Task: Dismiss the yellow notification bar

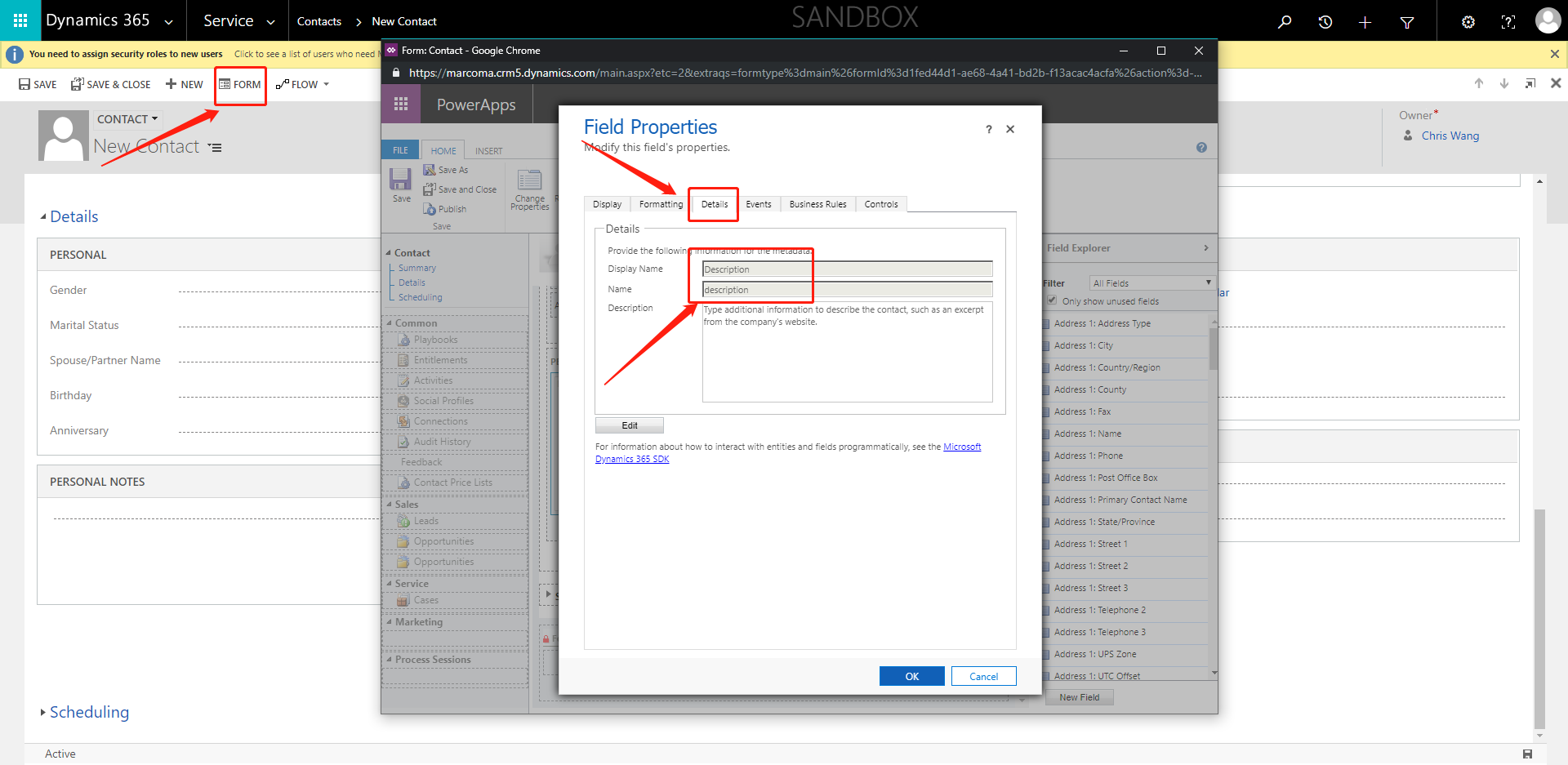Action: [1554, 54]
